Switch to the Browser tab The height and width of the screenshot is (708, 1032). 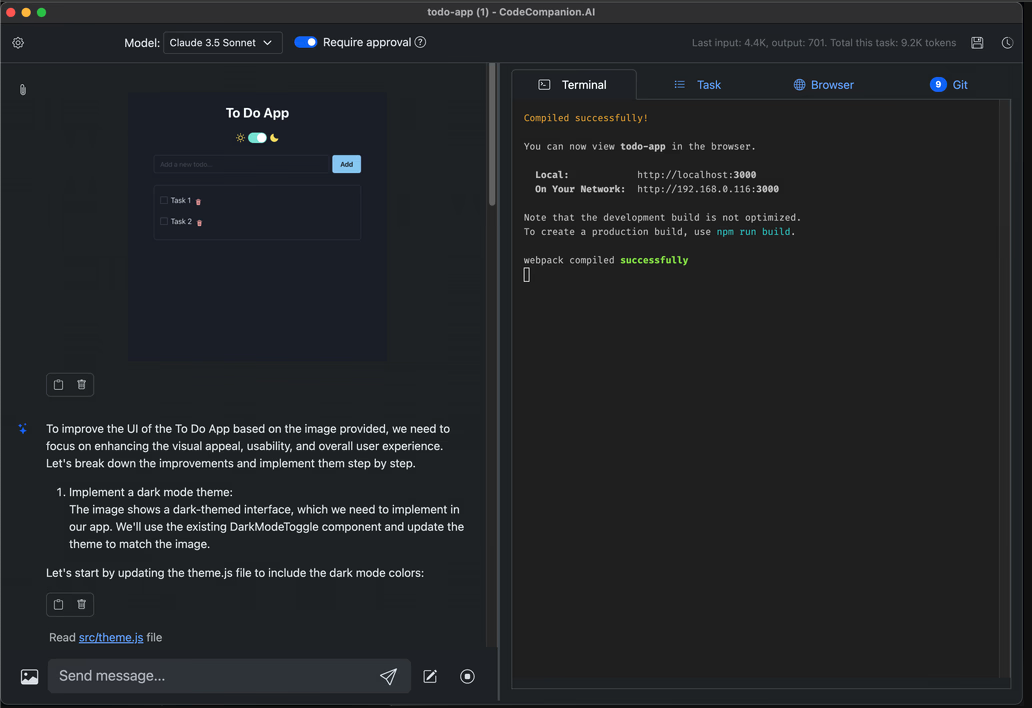point(823,85)
